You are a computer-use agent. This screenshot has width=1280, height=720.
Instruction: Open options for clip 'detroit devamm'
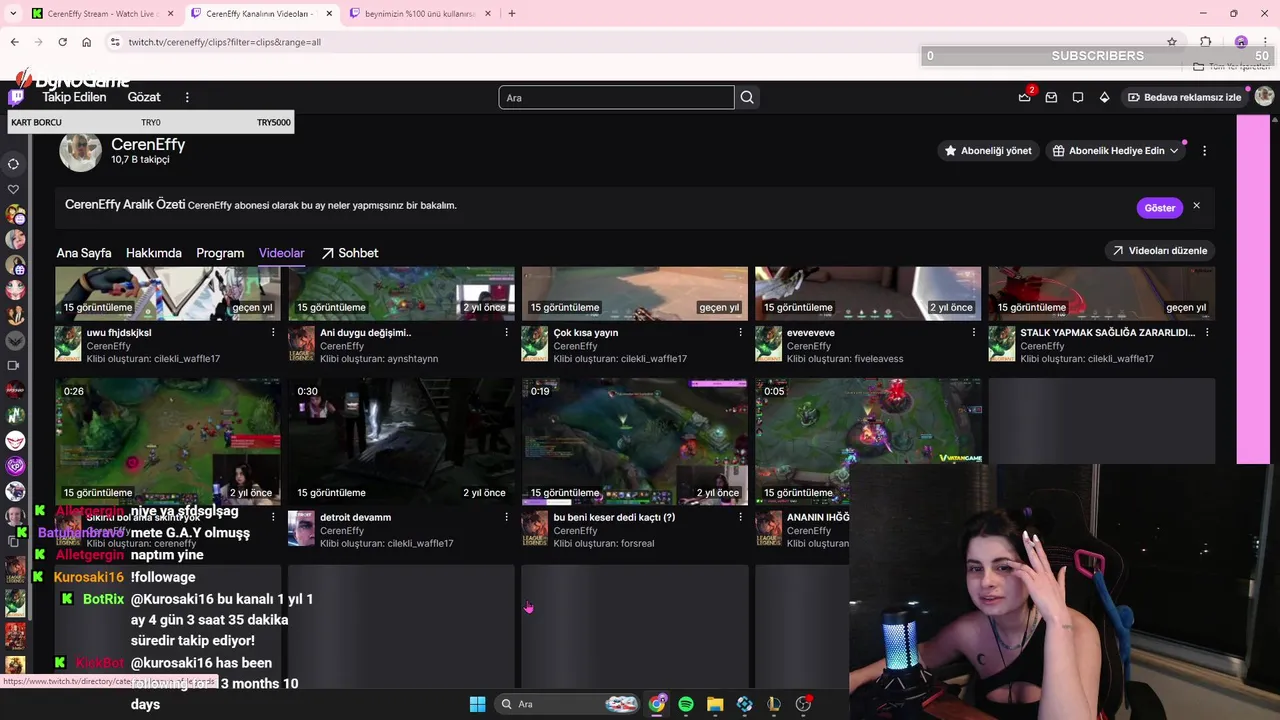pos(507,518)
